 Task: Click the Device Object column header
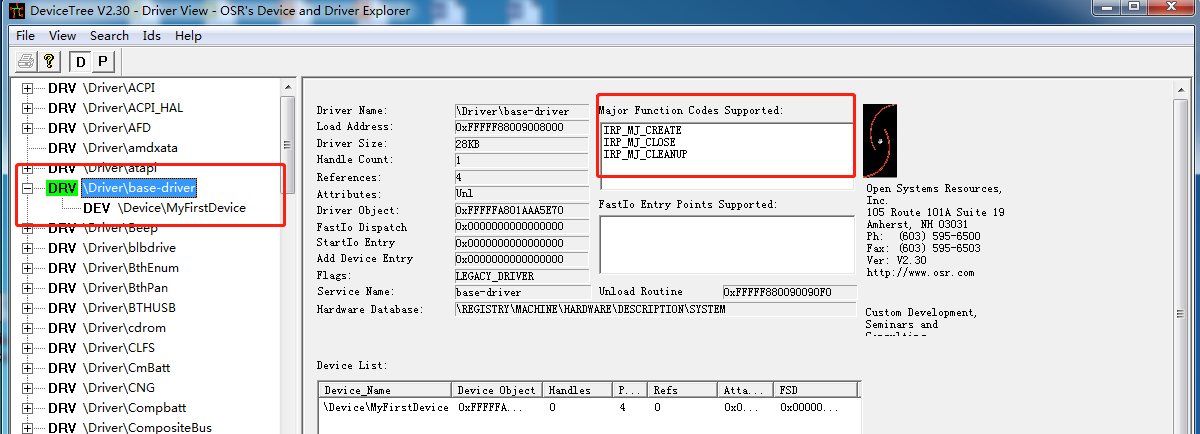(x=497, y=390)
